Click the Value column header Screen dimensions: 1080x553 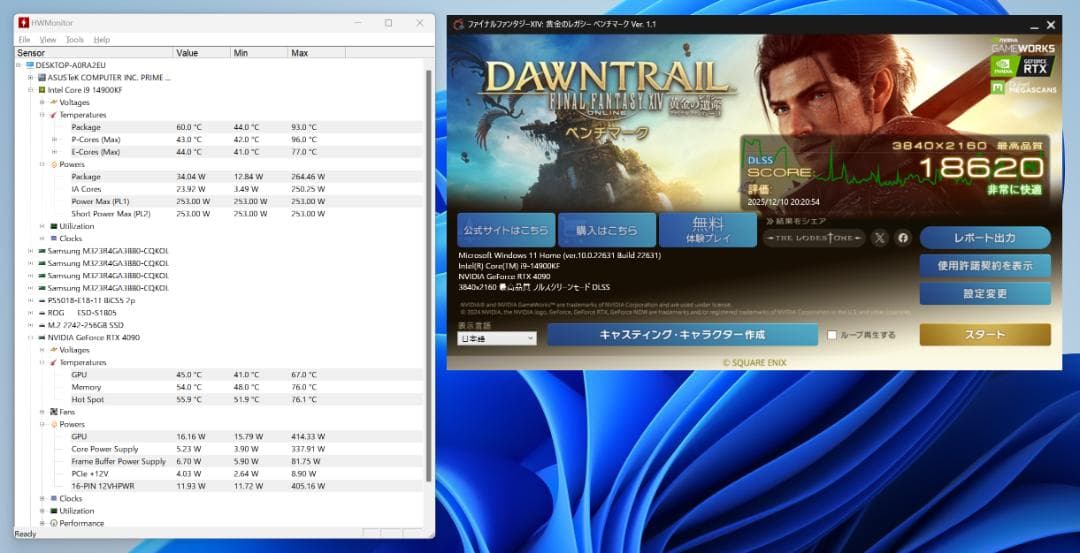pos(202,53)
